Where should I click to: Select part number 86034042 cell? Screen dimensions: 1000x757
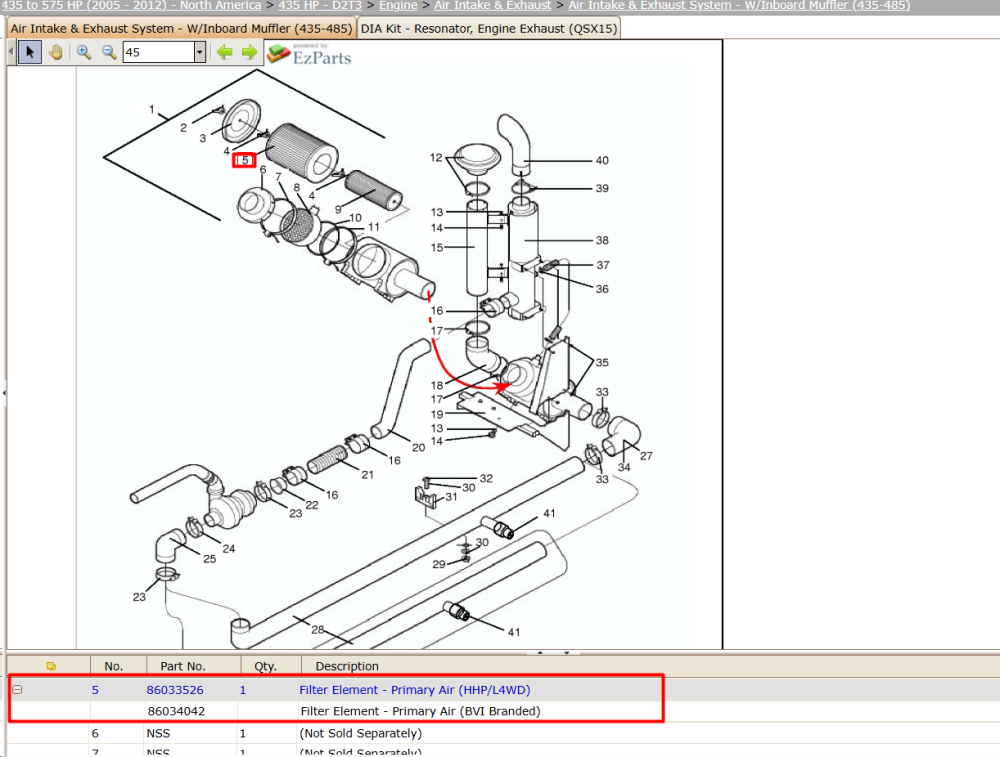176,711
